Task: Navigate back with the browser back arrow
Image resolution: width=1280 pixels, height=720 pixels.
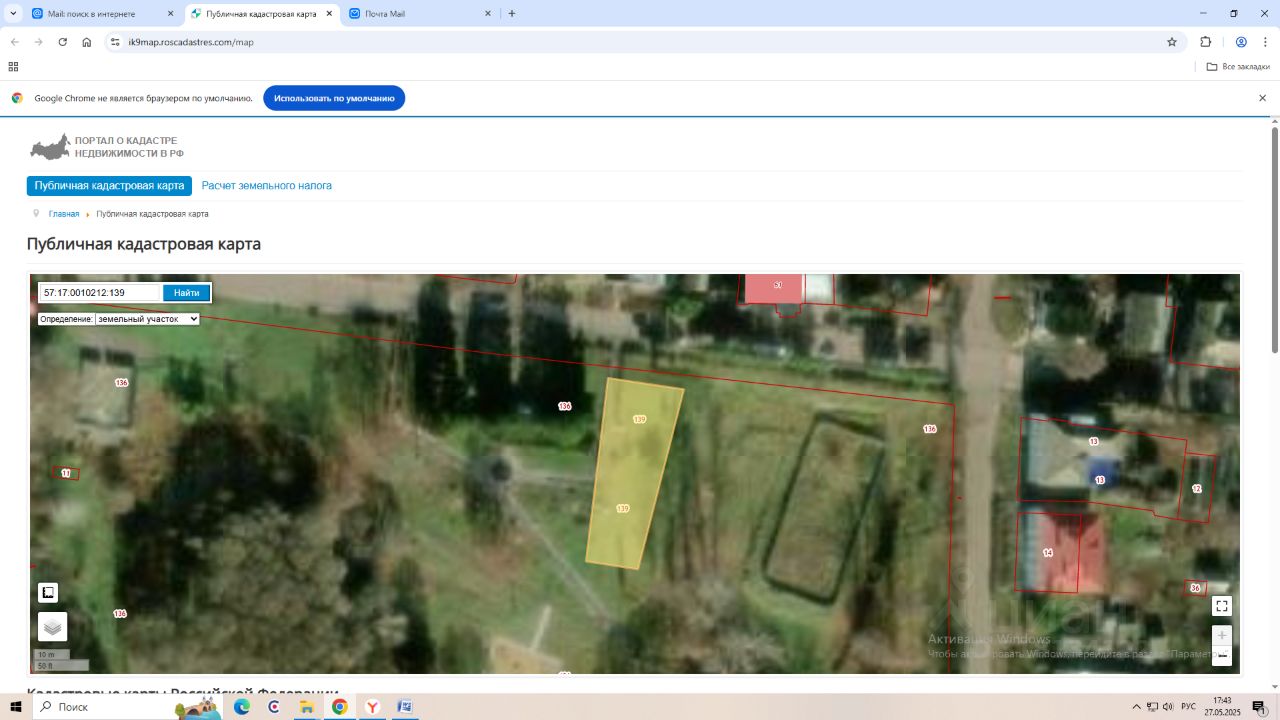Action: (x=15, y=42)
